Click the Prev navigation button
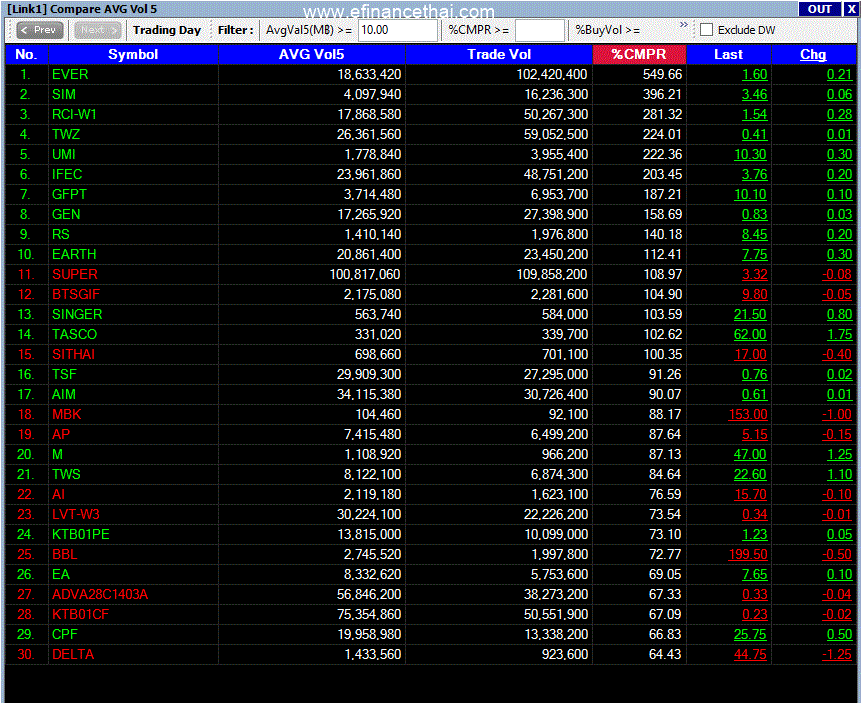 [40, 30]
